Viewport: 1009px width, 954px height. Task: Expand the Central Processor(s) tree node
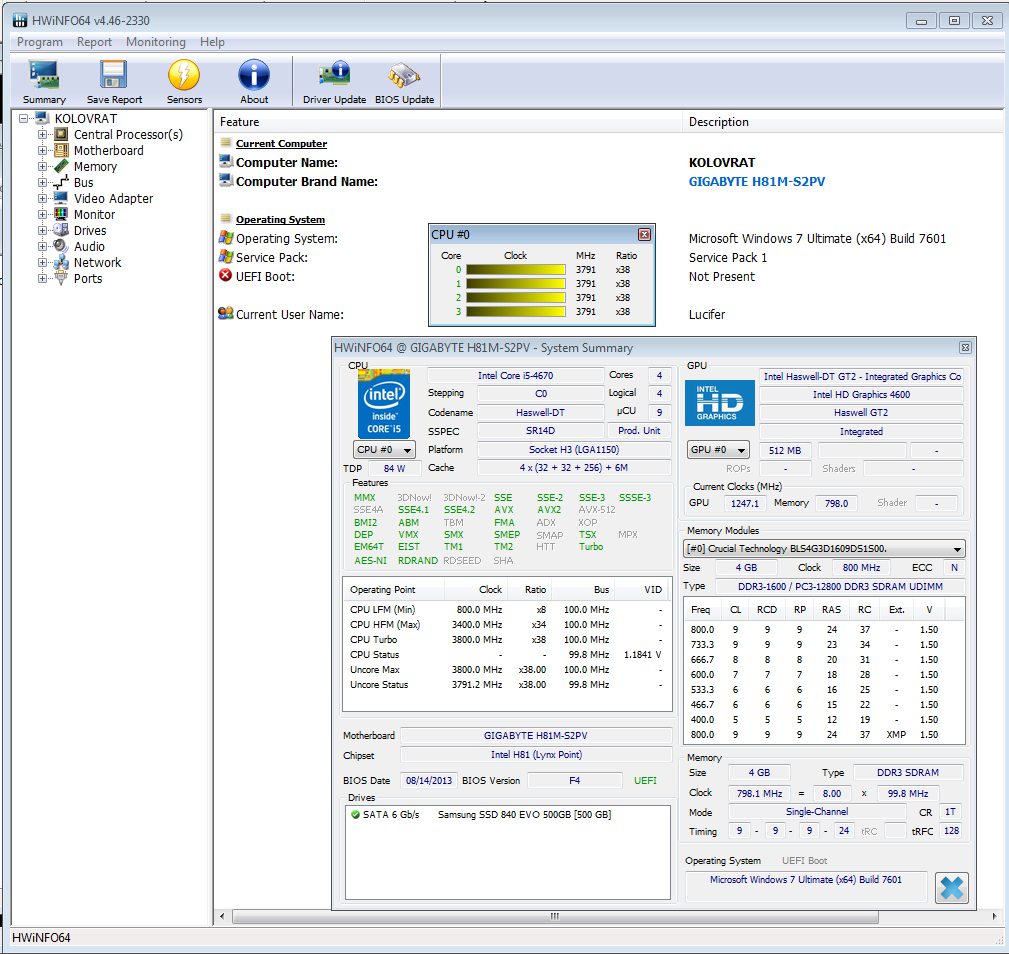pyautogui.click(x=42, y=134)
